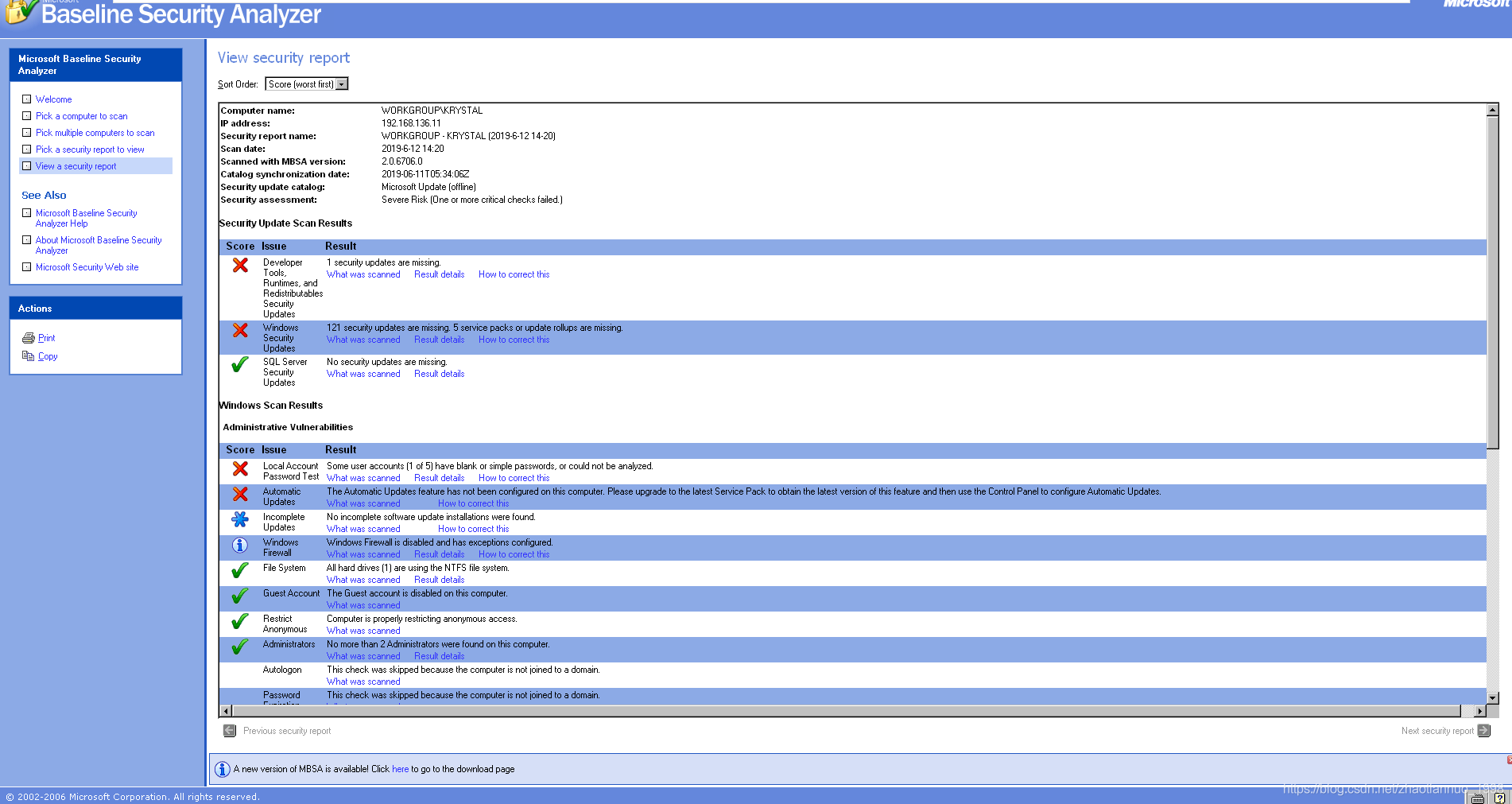Click the Previous security report text
1512x804 pixels.
(x=287, y=731)
